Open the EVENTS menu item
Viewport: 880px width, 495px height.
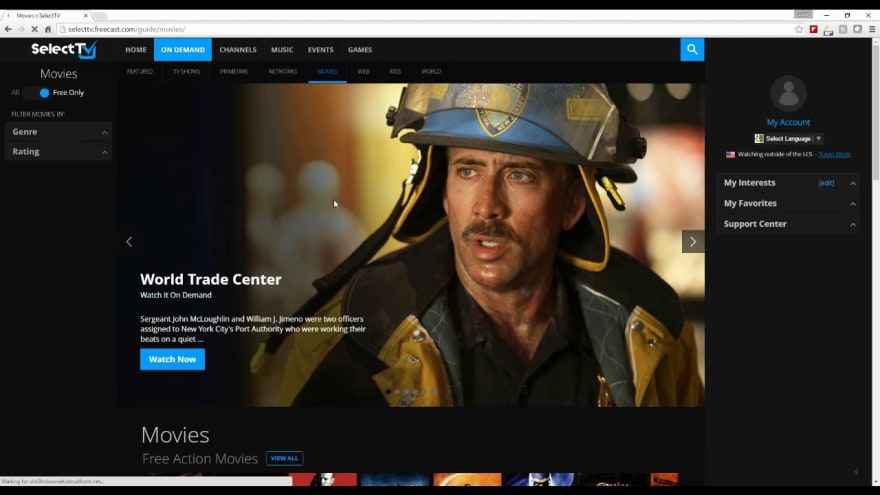320,49
